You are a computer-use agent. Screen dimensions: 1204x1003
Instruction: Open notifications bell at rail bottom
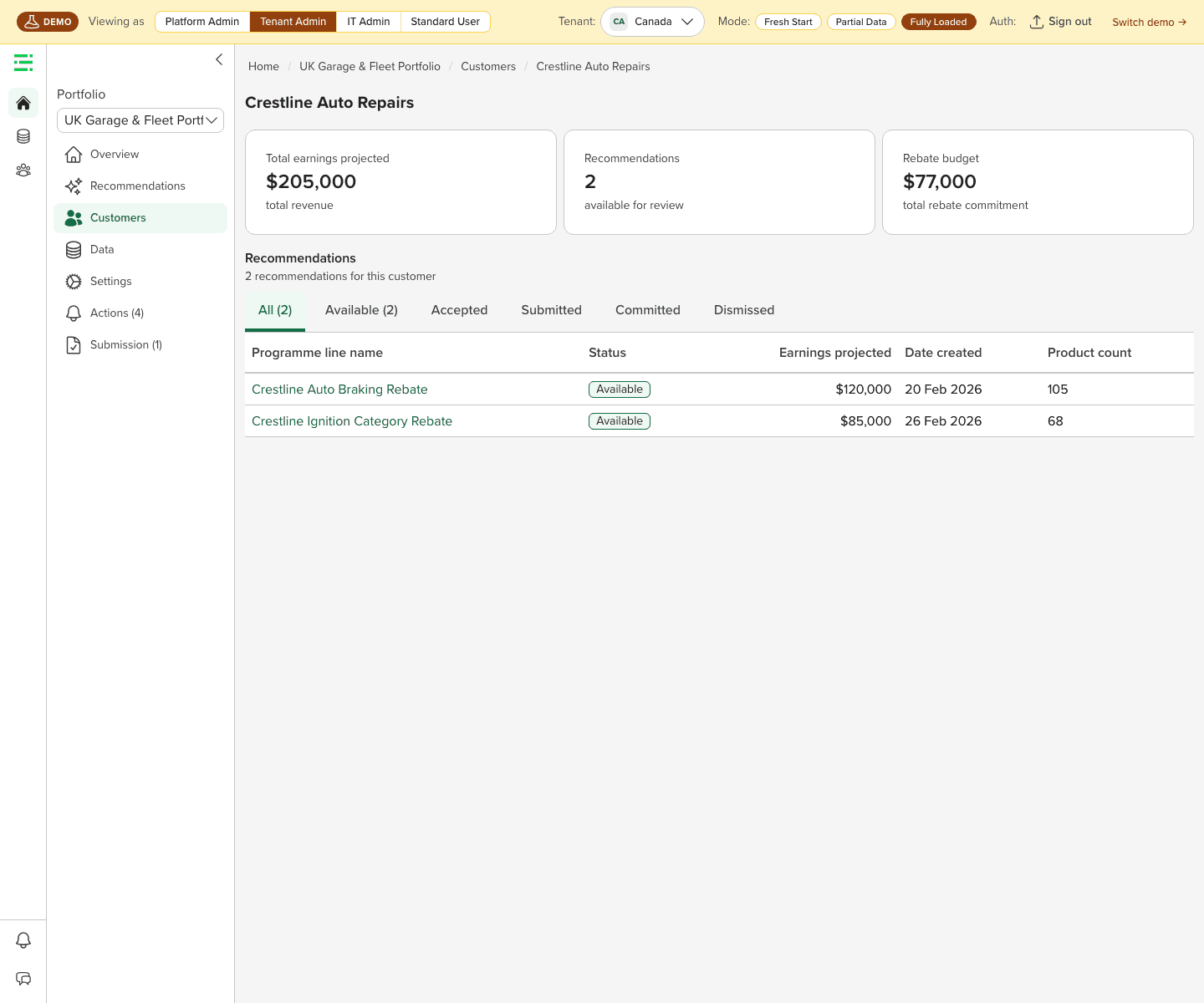tap(23, 940)
